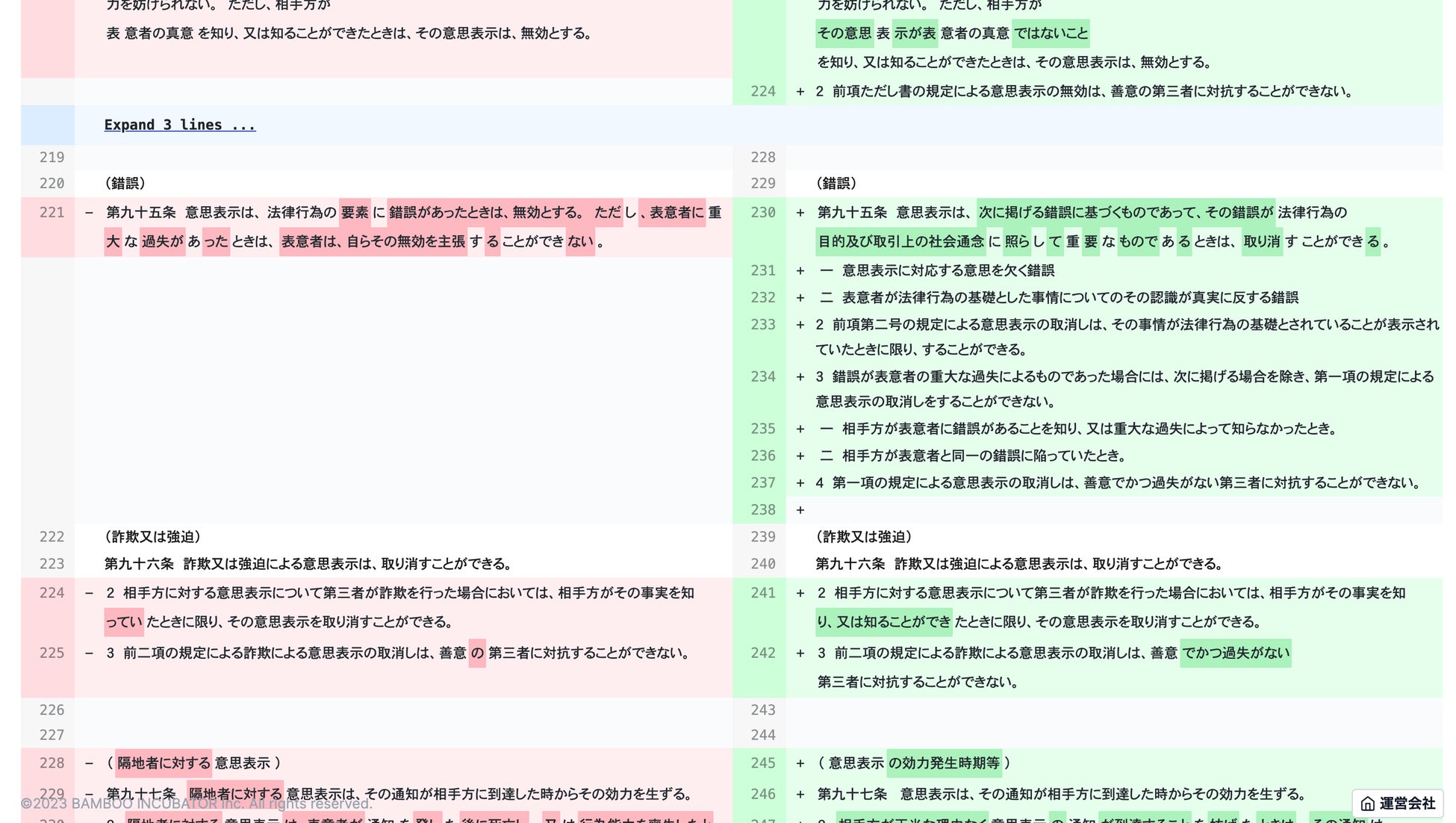Click the 'Expand 3 lines ...' link

pos(179,125)
